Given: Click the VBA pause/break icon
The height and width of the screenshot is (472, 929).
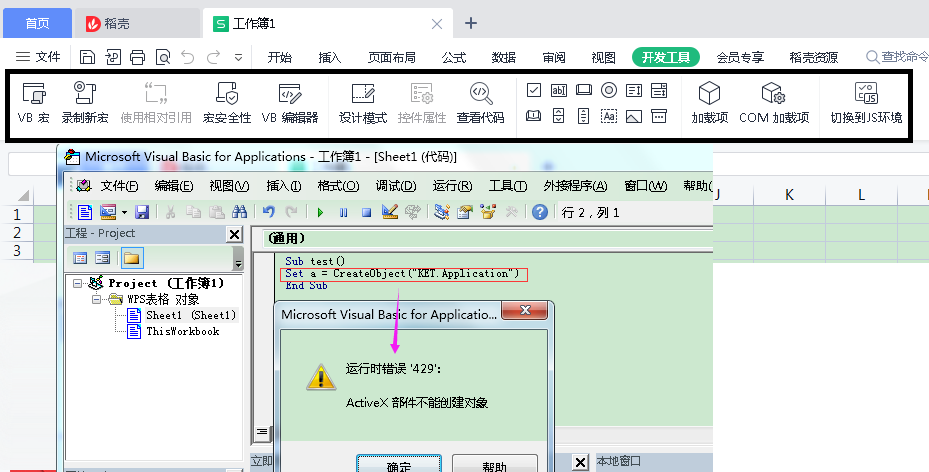Looking at the screenshot, I should click(344, 212).
